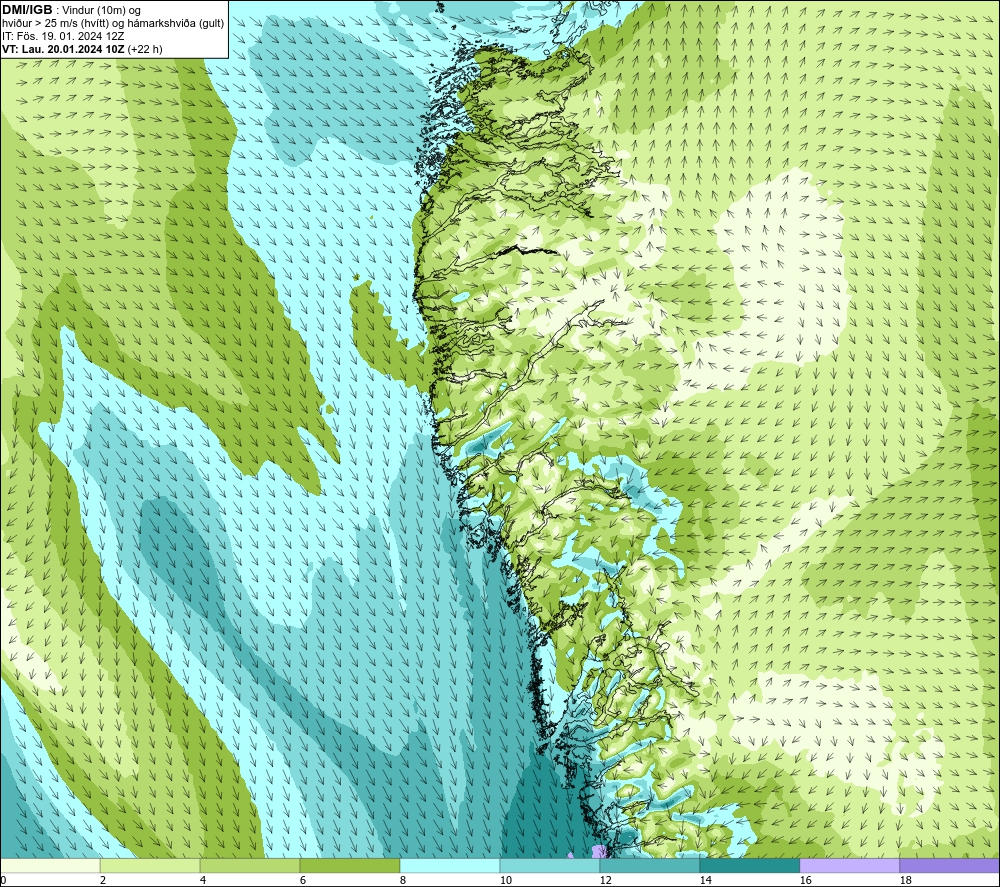Click the 10–12 m/s turquoise swatch
Screen dimensions: 1000x887
tap(550, 865)
